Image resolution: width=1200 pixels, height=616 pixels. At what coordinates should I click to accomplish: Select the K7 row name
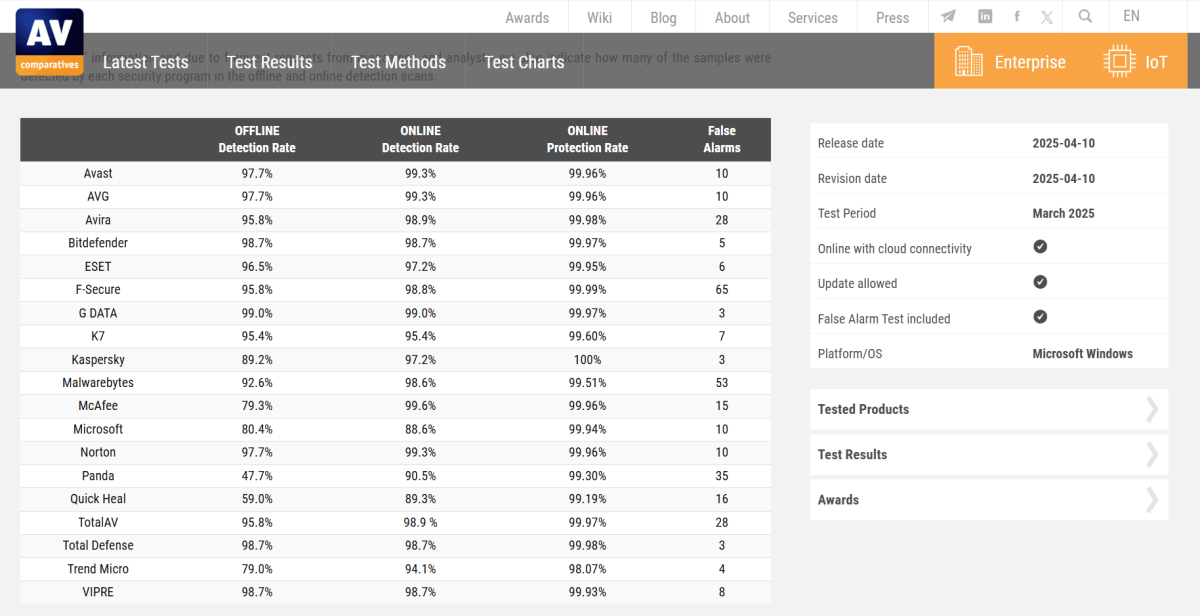click(98, 336)
